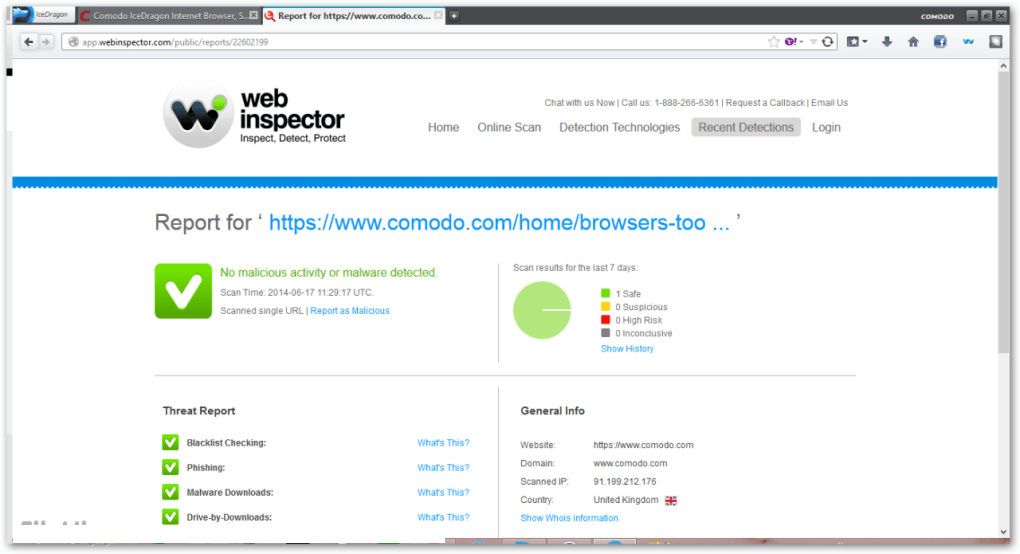Click the Scan Time 2014-06-17 text
The width and height of the screenshot is (1020, 554).
pos(297,293)
